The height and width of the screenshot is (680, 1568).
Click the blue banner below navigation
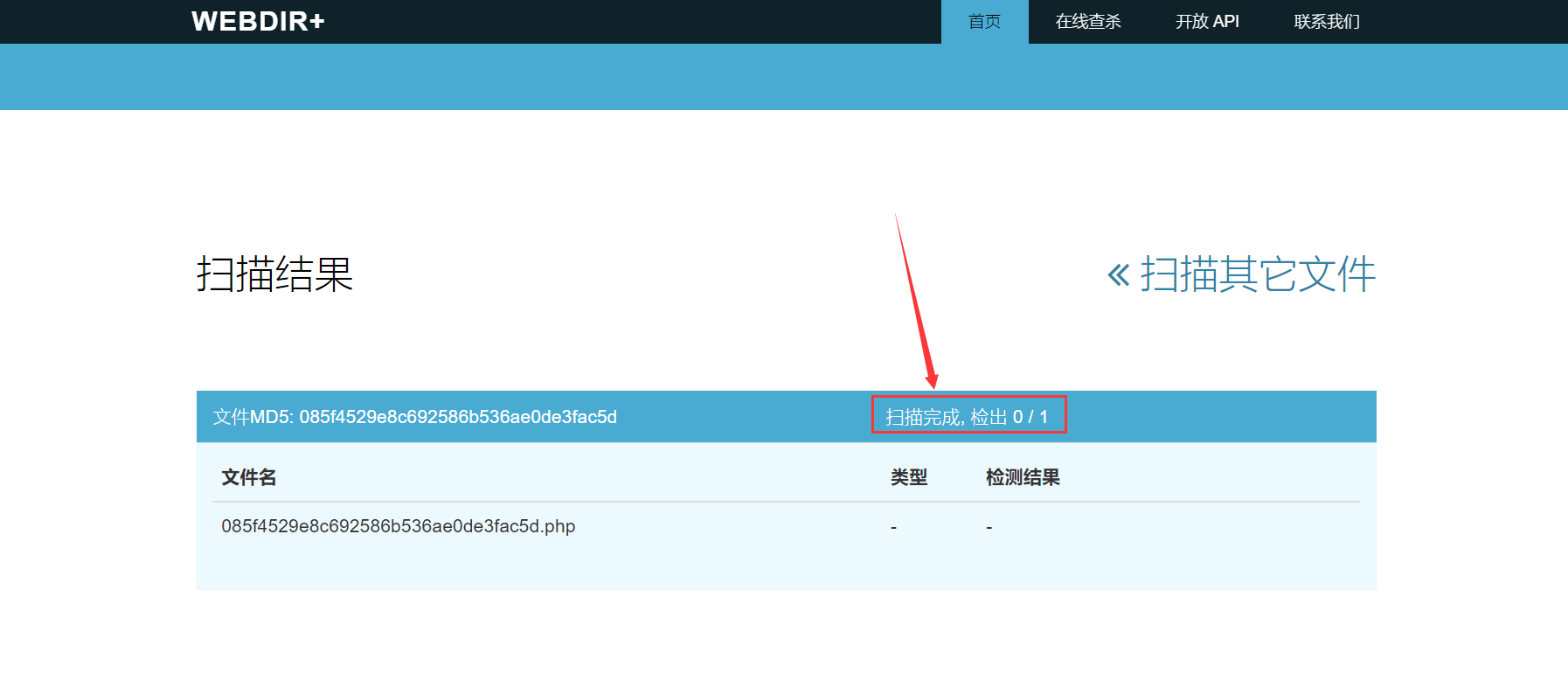pos(784,77)
